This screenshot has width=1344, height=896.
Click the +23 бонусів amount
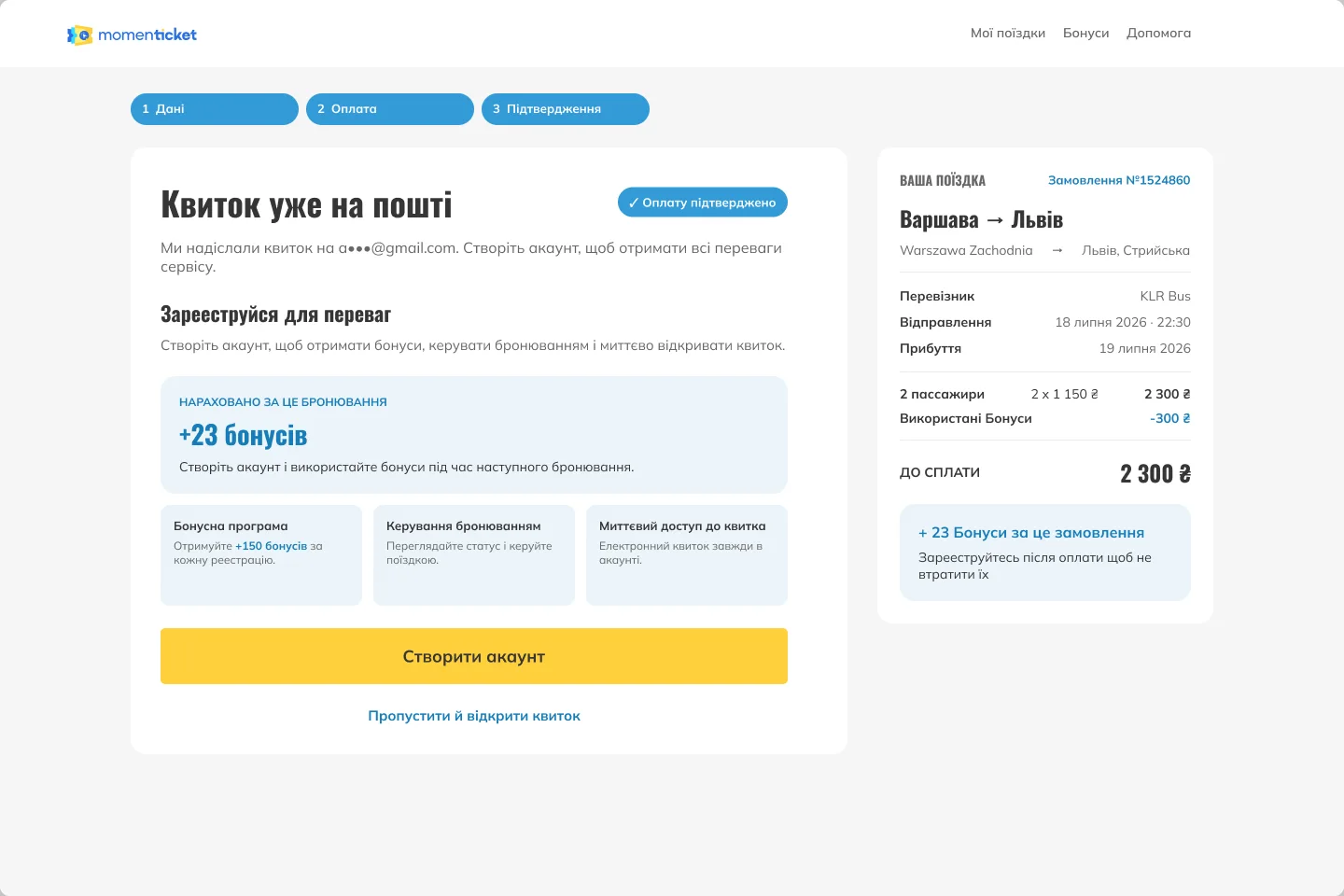tap(243, 436)
